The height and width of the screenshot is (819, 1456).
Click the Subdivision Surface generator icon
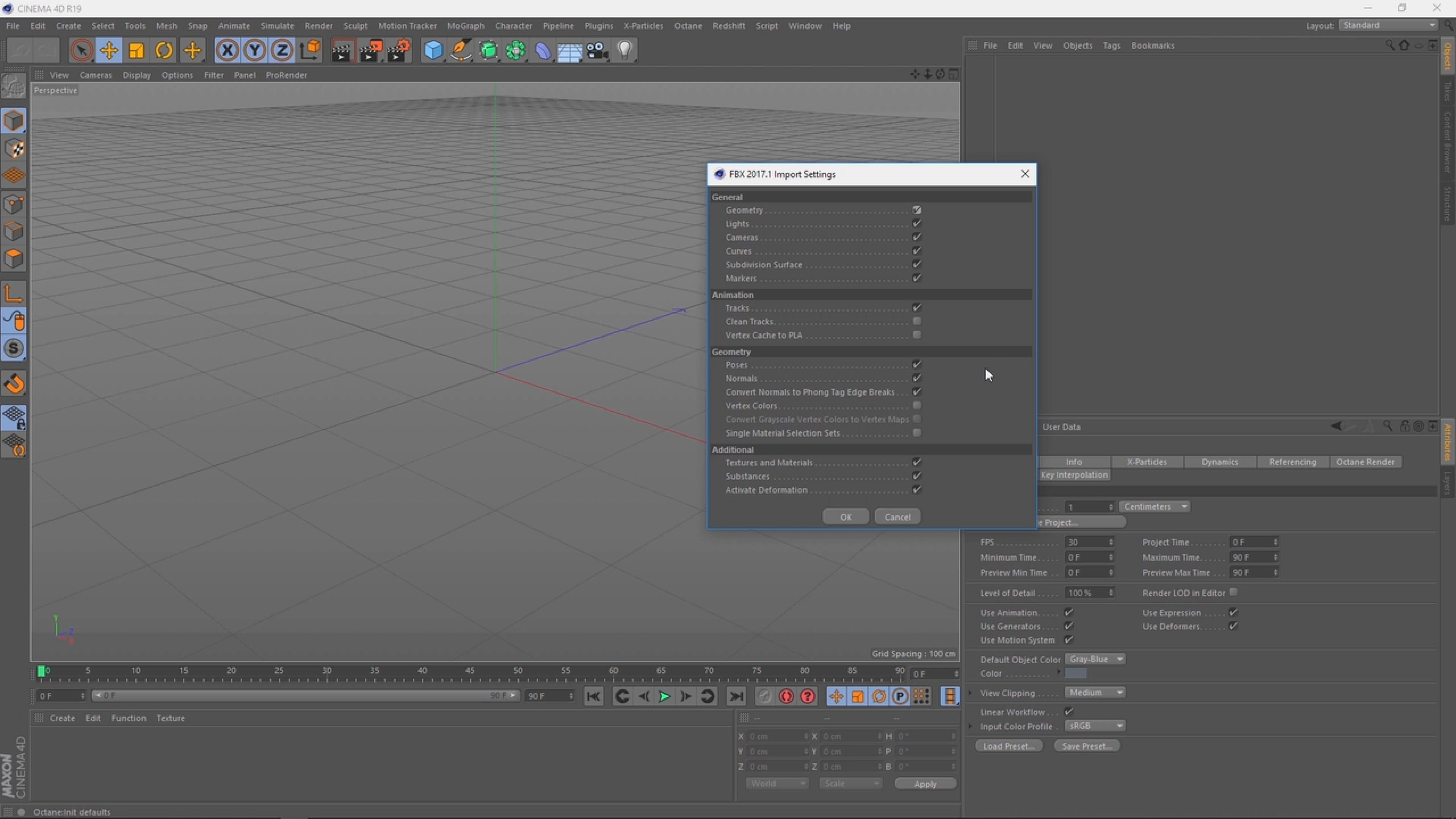coord(488,51)
